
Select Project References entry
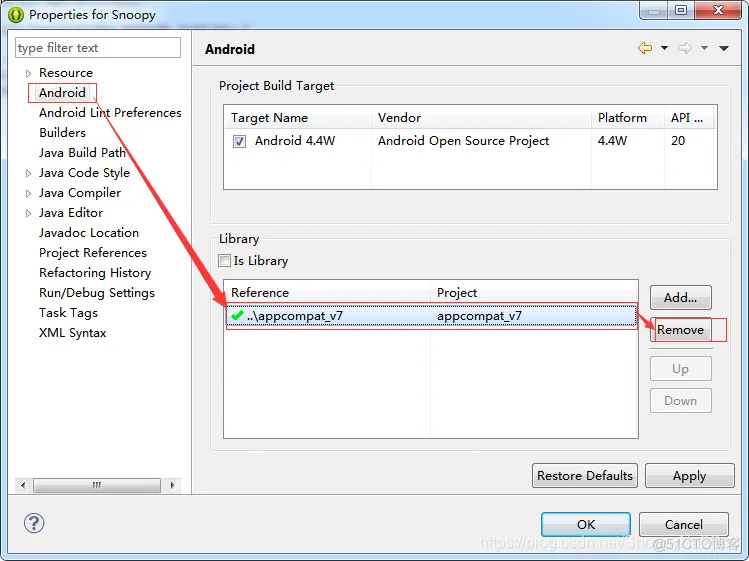click(x=93, y=253)
